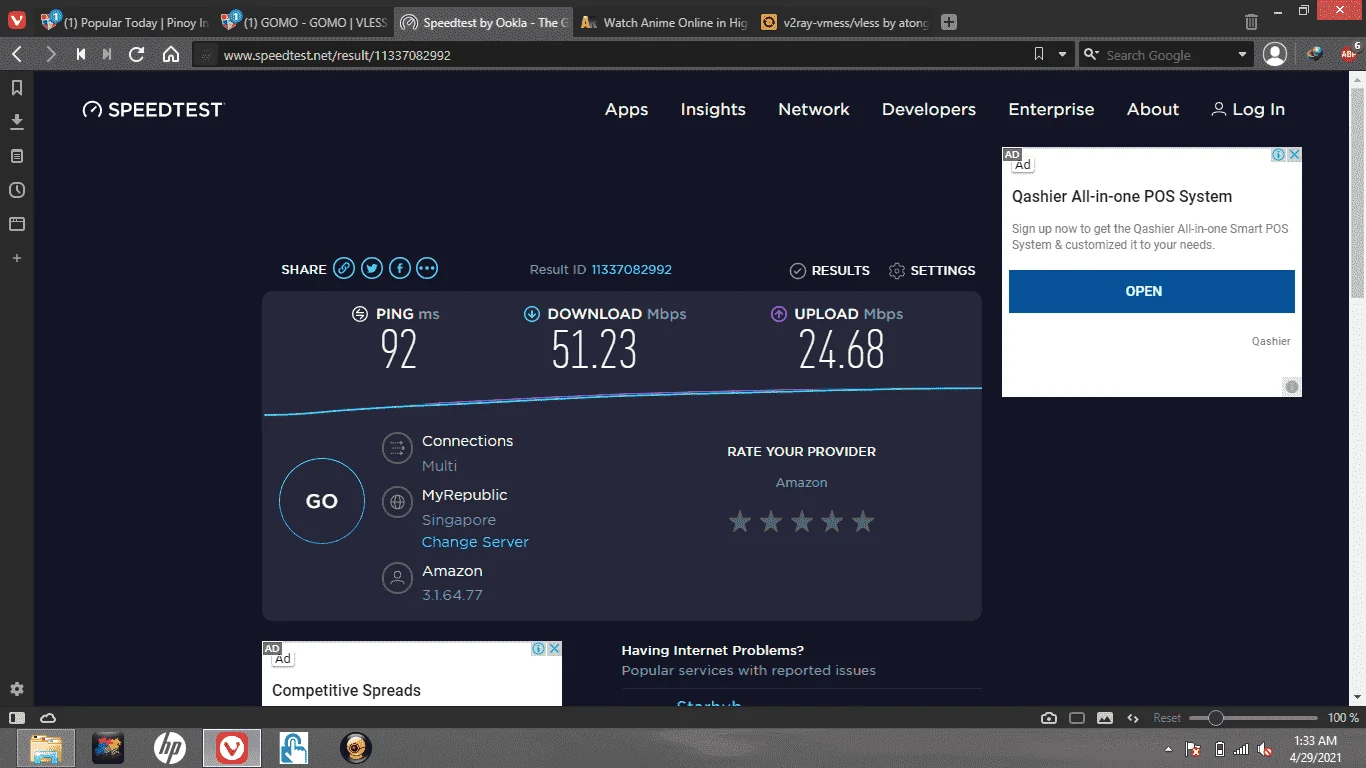Add a web panel with plus icon
The width and height of the screenshot is (1366, 768).
click(16, 258)
